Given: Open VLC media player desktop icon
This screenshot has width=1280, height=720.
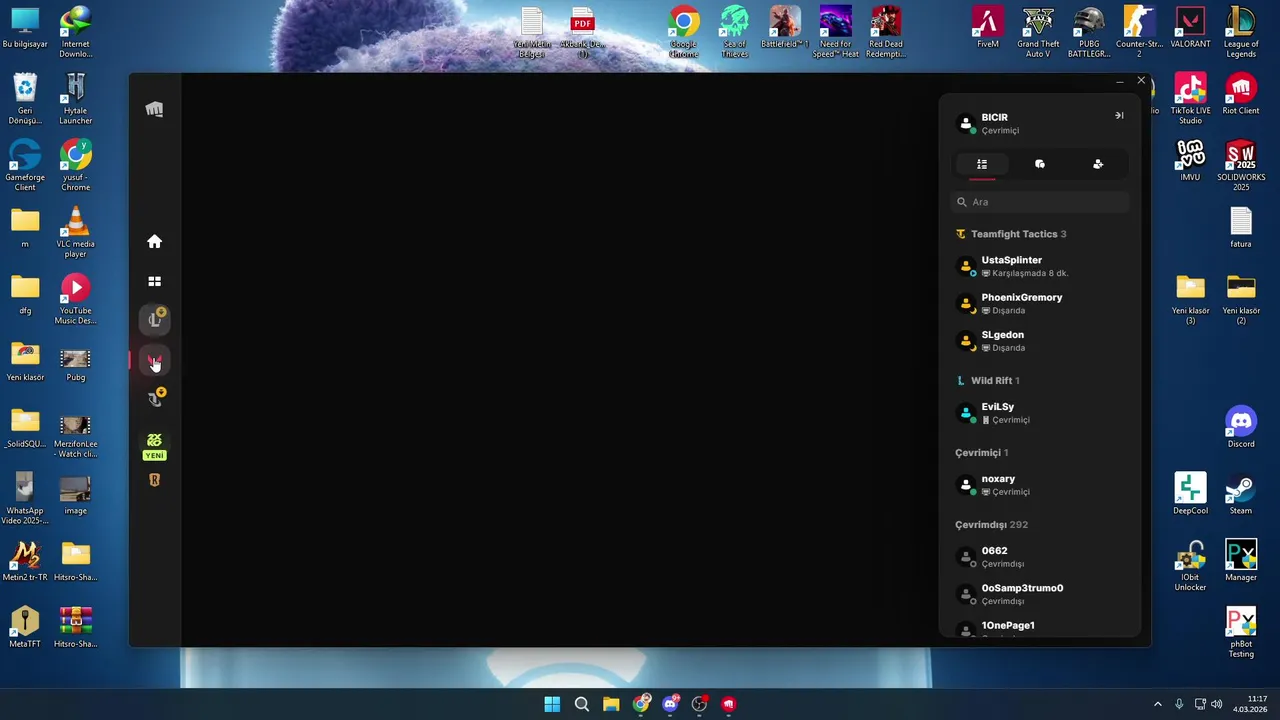Looking at the screenshot, I should (75, 233).
